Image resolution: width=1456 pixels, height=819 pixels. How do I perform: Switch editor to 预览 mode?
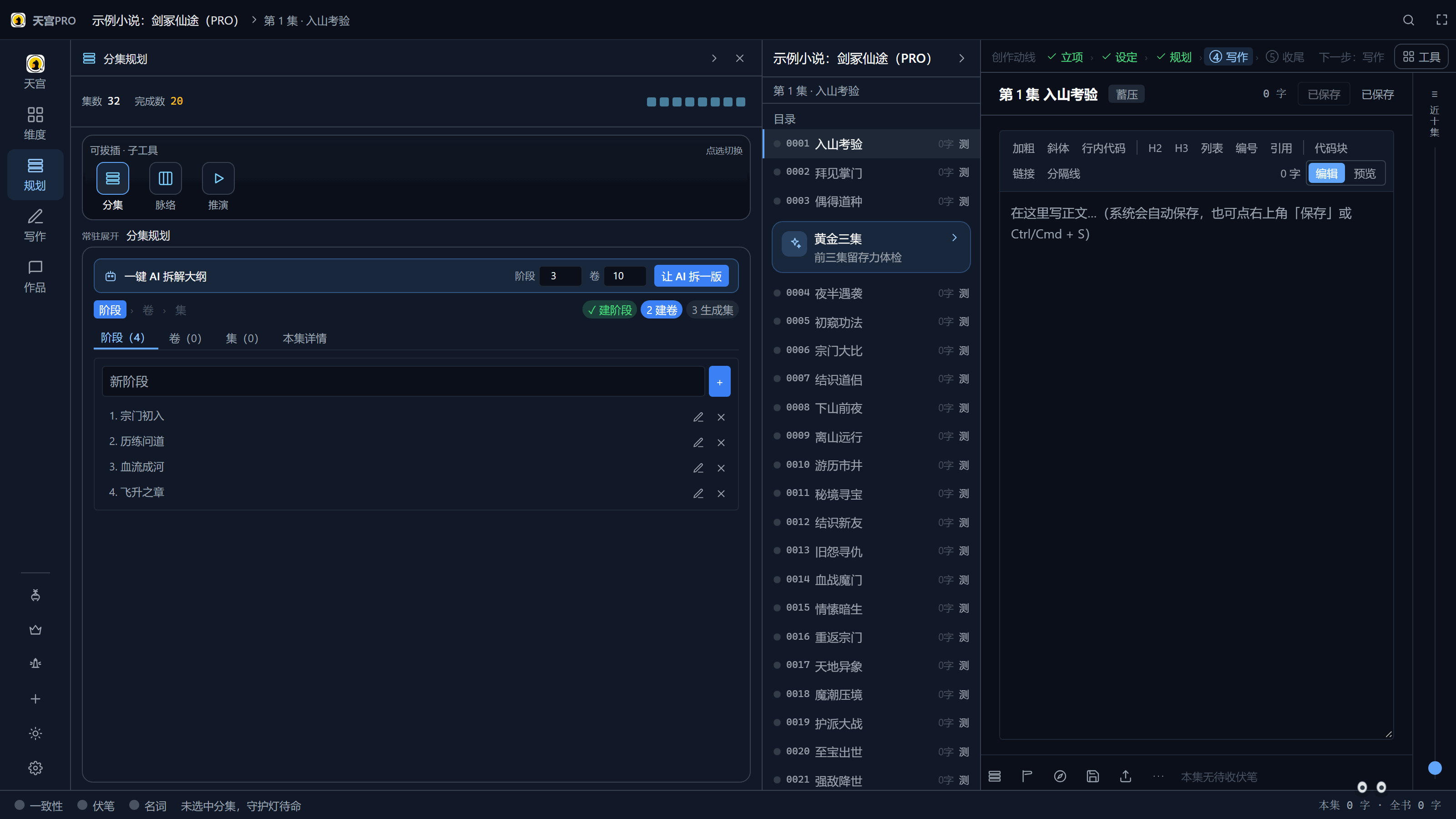point(1365,173)
